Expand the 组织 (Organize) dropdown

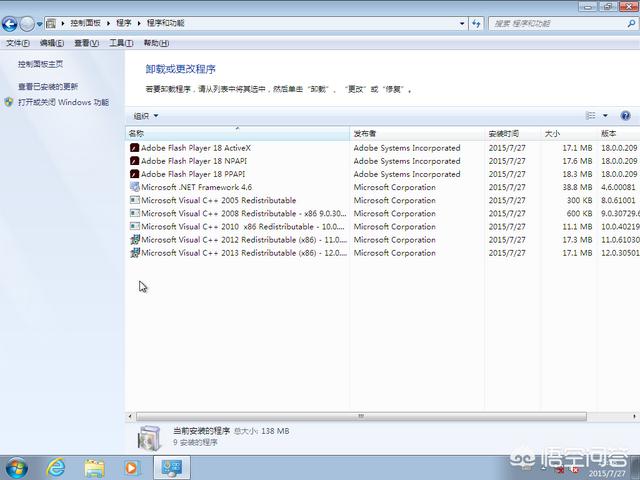[x=146, y=116]
